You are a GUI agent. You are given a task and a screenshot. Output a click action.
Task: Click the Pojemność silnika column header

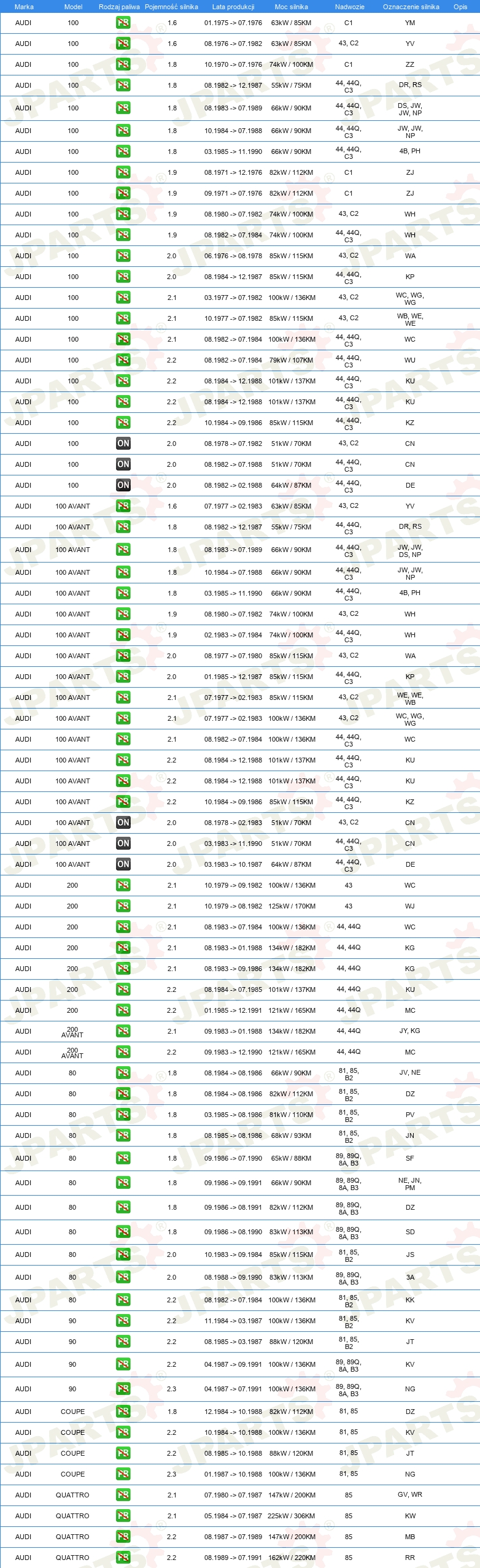(171, 7)
